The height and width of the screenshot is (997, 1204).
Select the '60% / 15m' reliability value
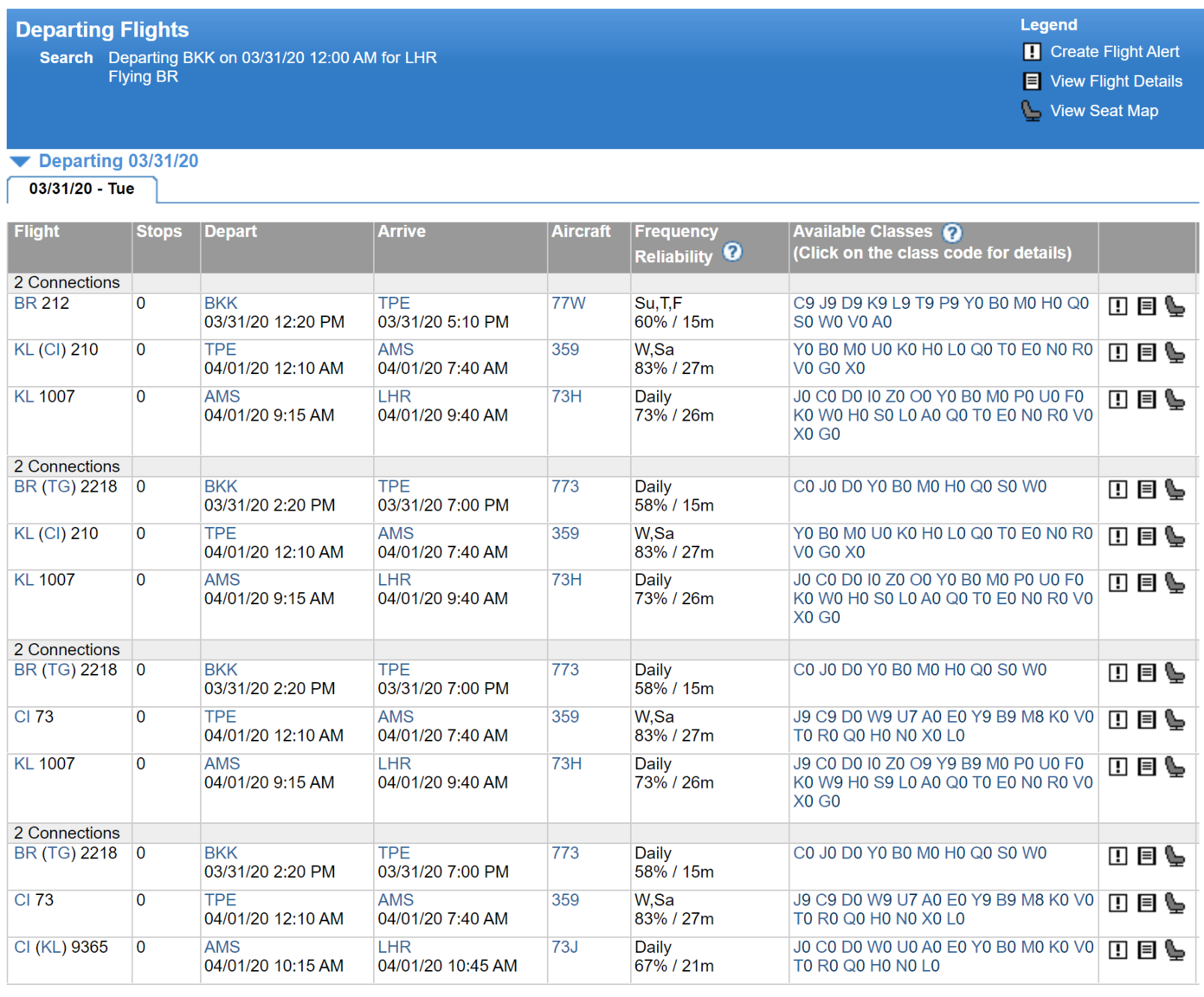coord(674,323)
